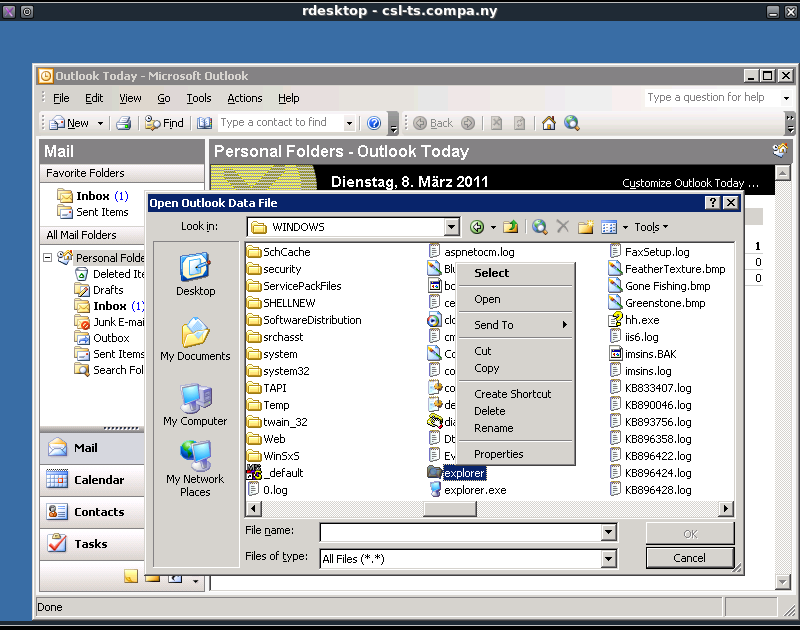The image size is (800, 630).
Task: Click the Outlook Help question mark icon
Action: 374,123
